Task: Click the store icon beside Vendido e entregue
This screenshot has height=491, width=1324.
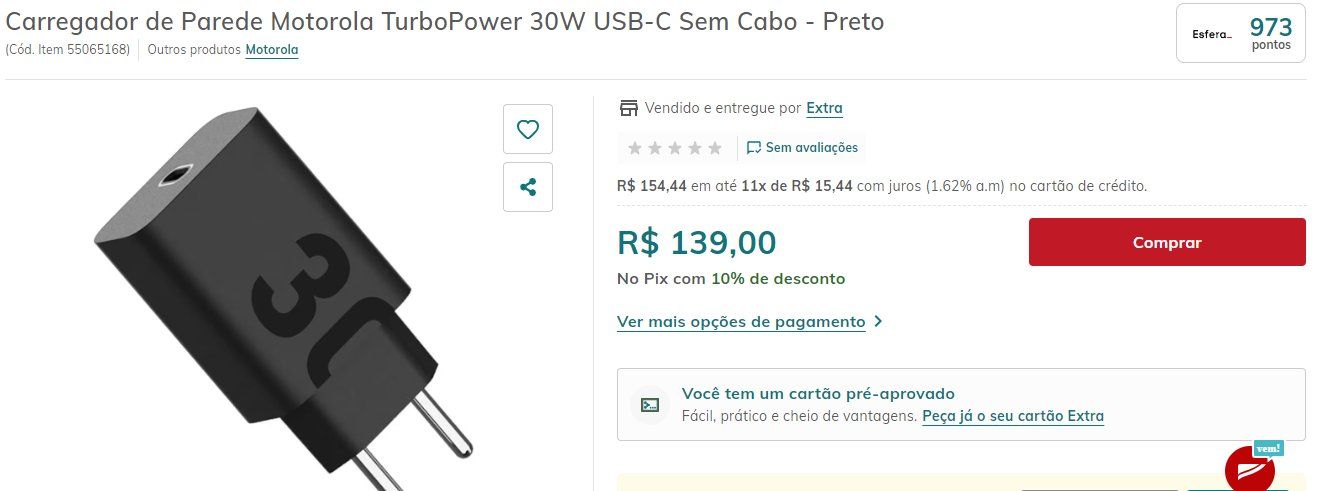Action: pyautogui.click(x=629, y=108)
